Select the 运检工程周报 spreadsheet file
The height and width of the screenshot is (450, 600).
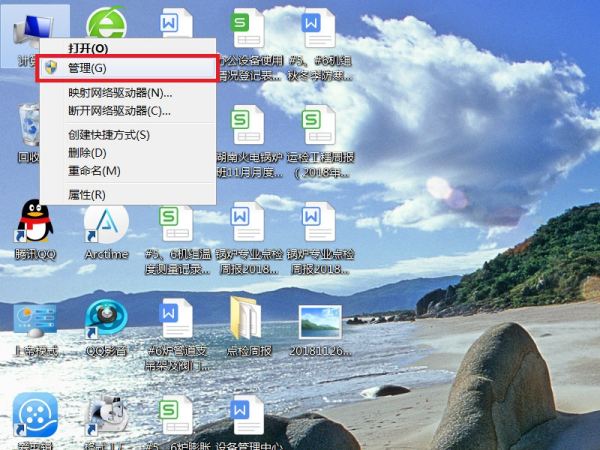pyautogui.click(x=319, y=124)
